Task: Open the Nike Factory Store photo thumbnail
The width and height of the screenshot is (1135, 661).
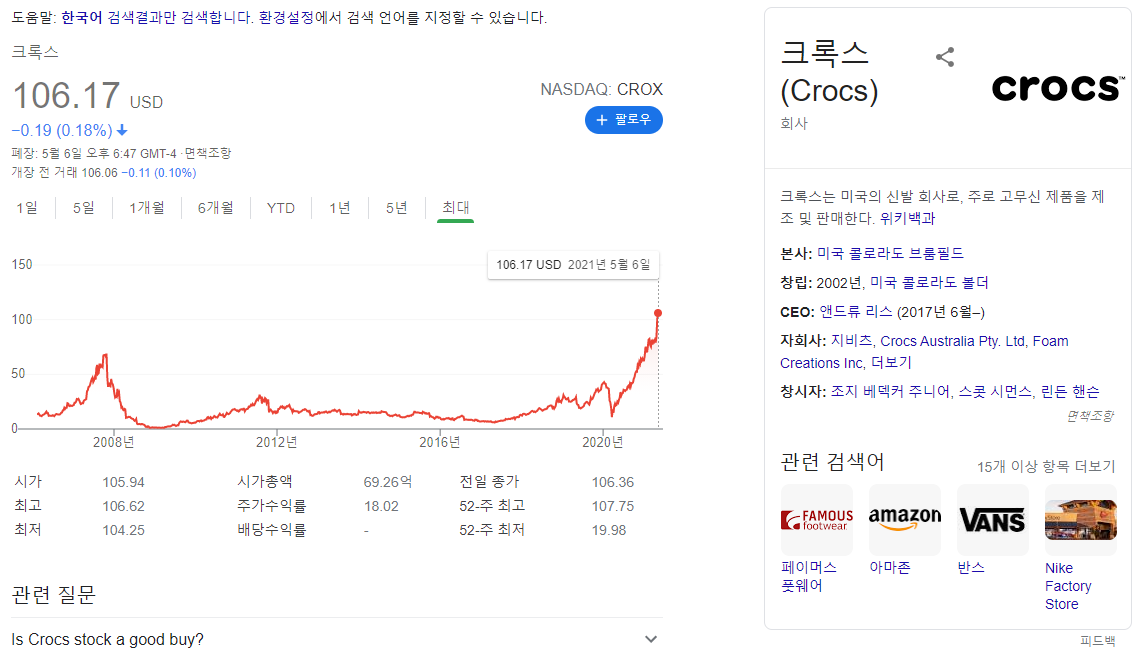Action: click(1081, 520)
